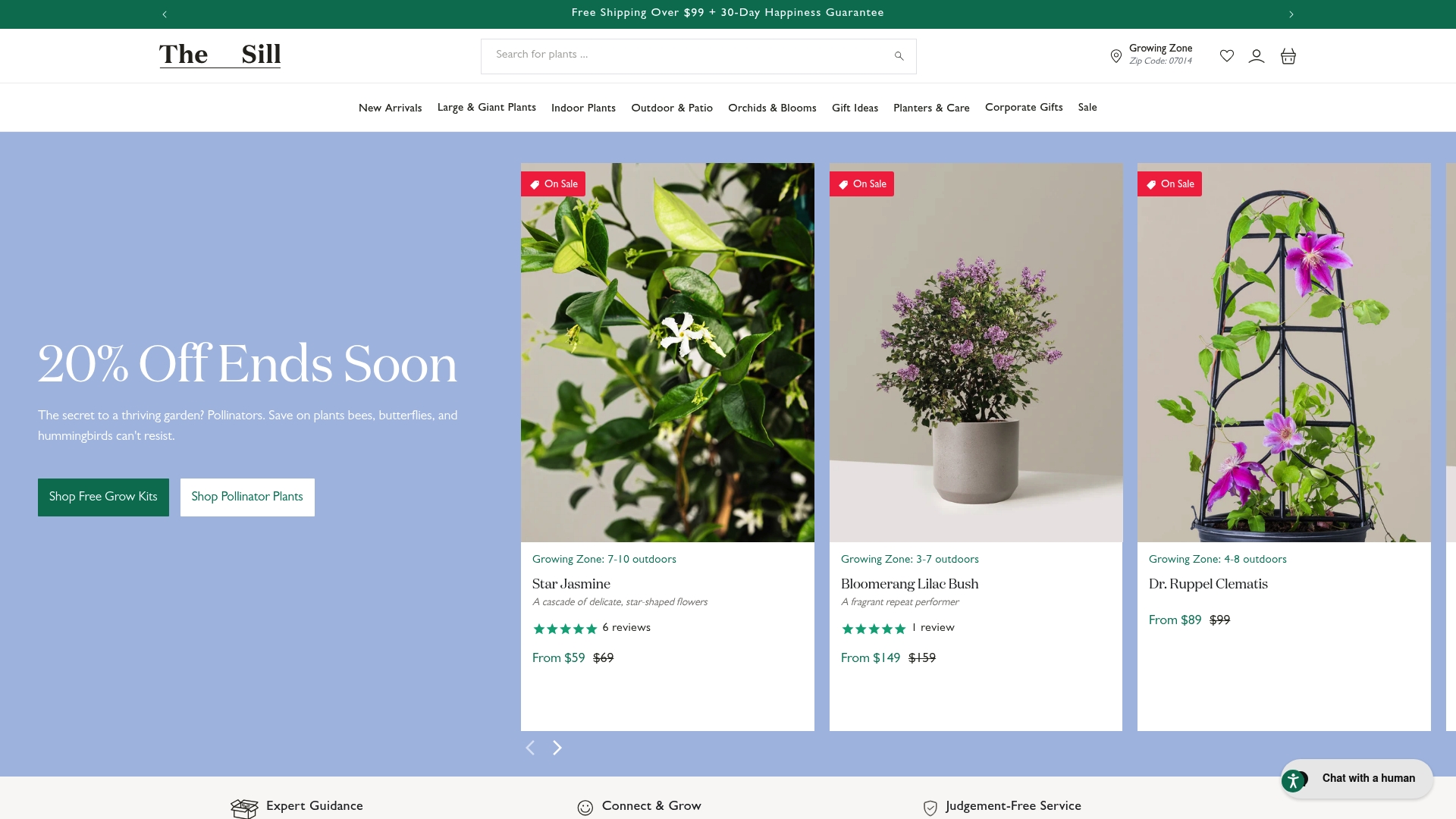The height and width of the screenshot is (819, 1456).
Task: Click the wishlist heart icon
Action: point(1227,55)
